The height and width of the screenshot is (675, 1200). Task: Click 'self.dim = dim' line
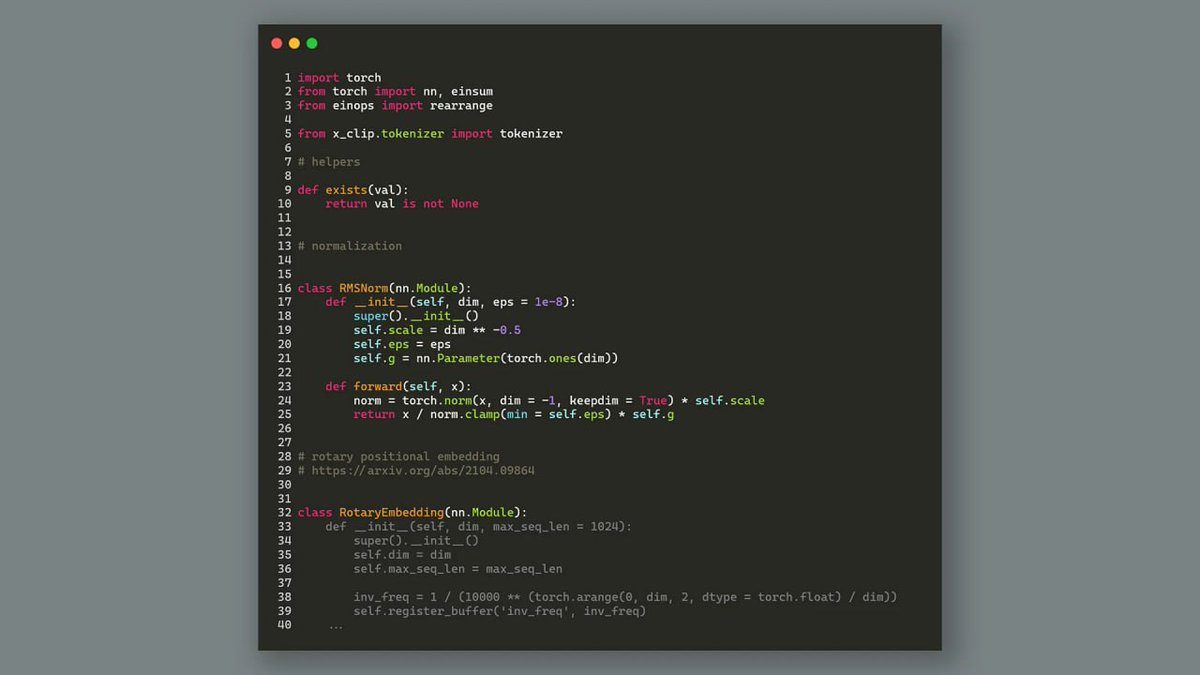point(402,554)
